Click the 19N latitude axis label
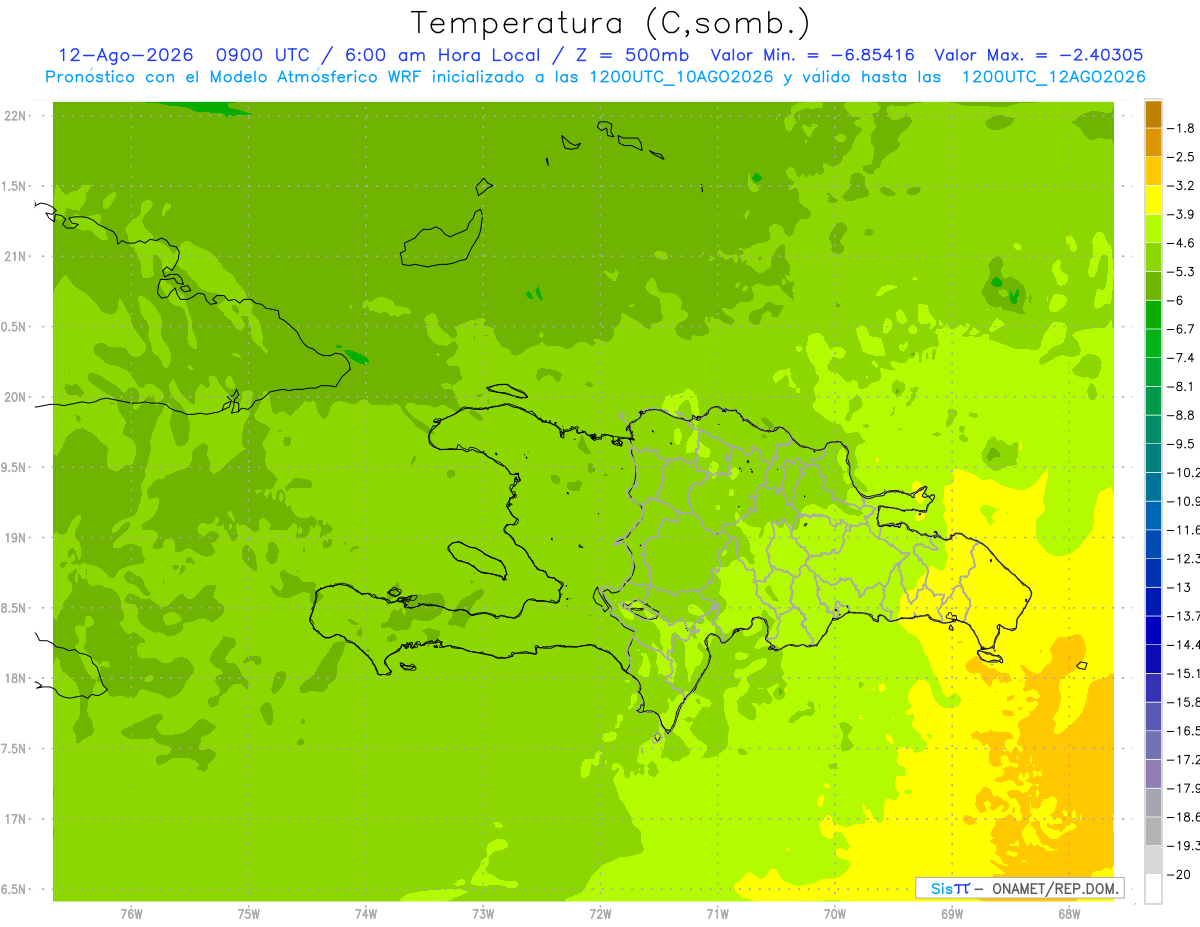1200x927 pixels. pyautogui.click(x=16, y=538)
